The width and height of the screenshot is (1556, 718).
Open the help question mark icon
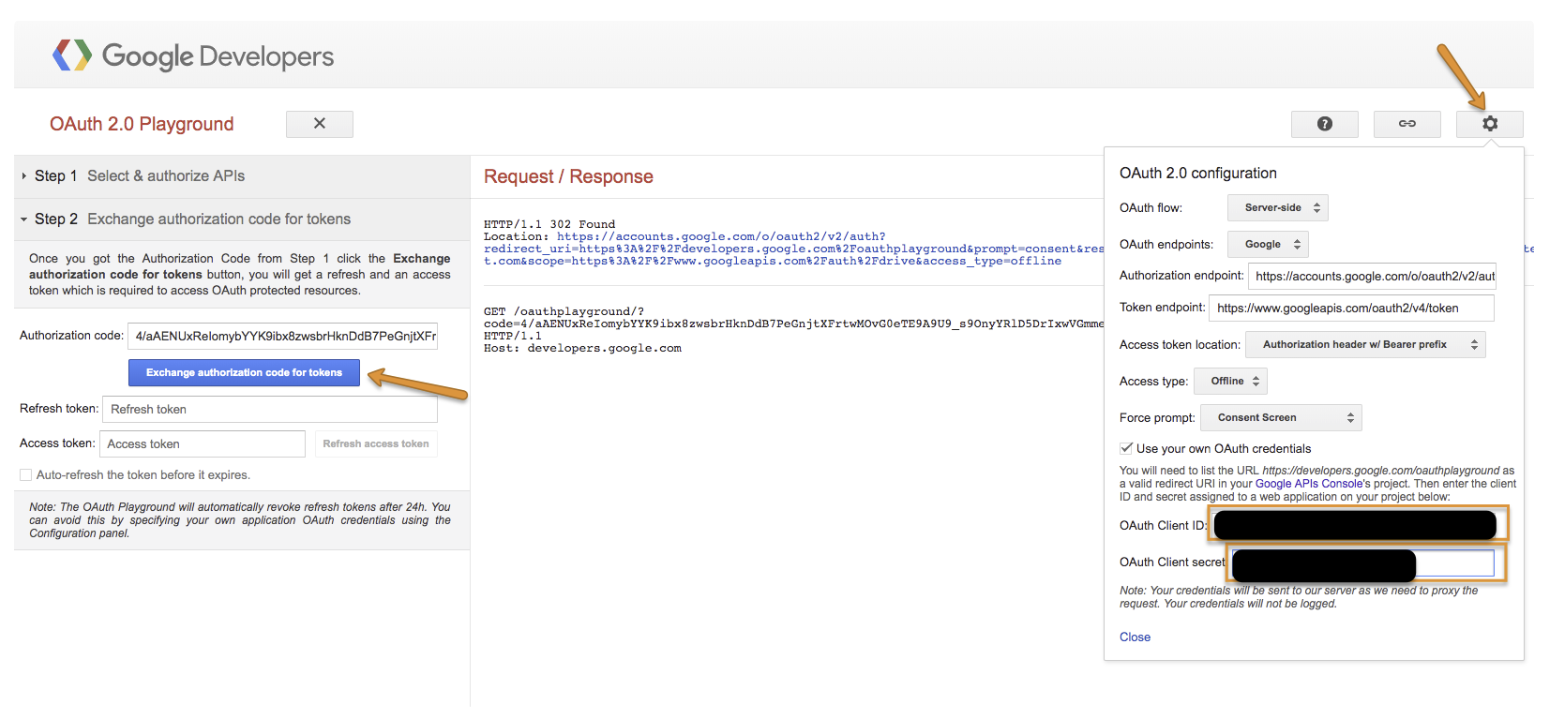pos(1324,124)
